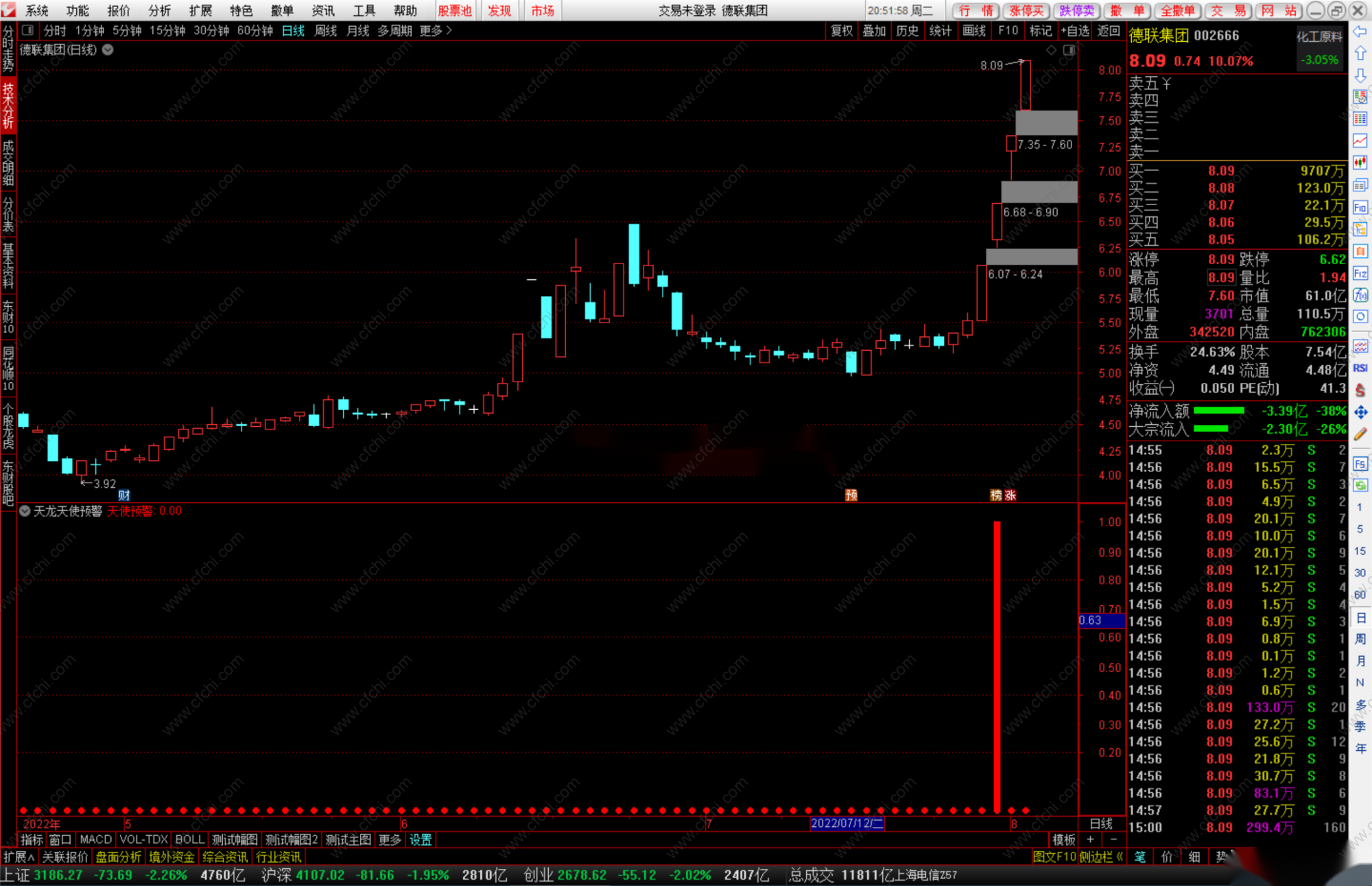Click the four-way move arrows icon
1372x886 pixels.
click(1360, 412)
